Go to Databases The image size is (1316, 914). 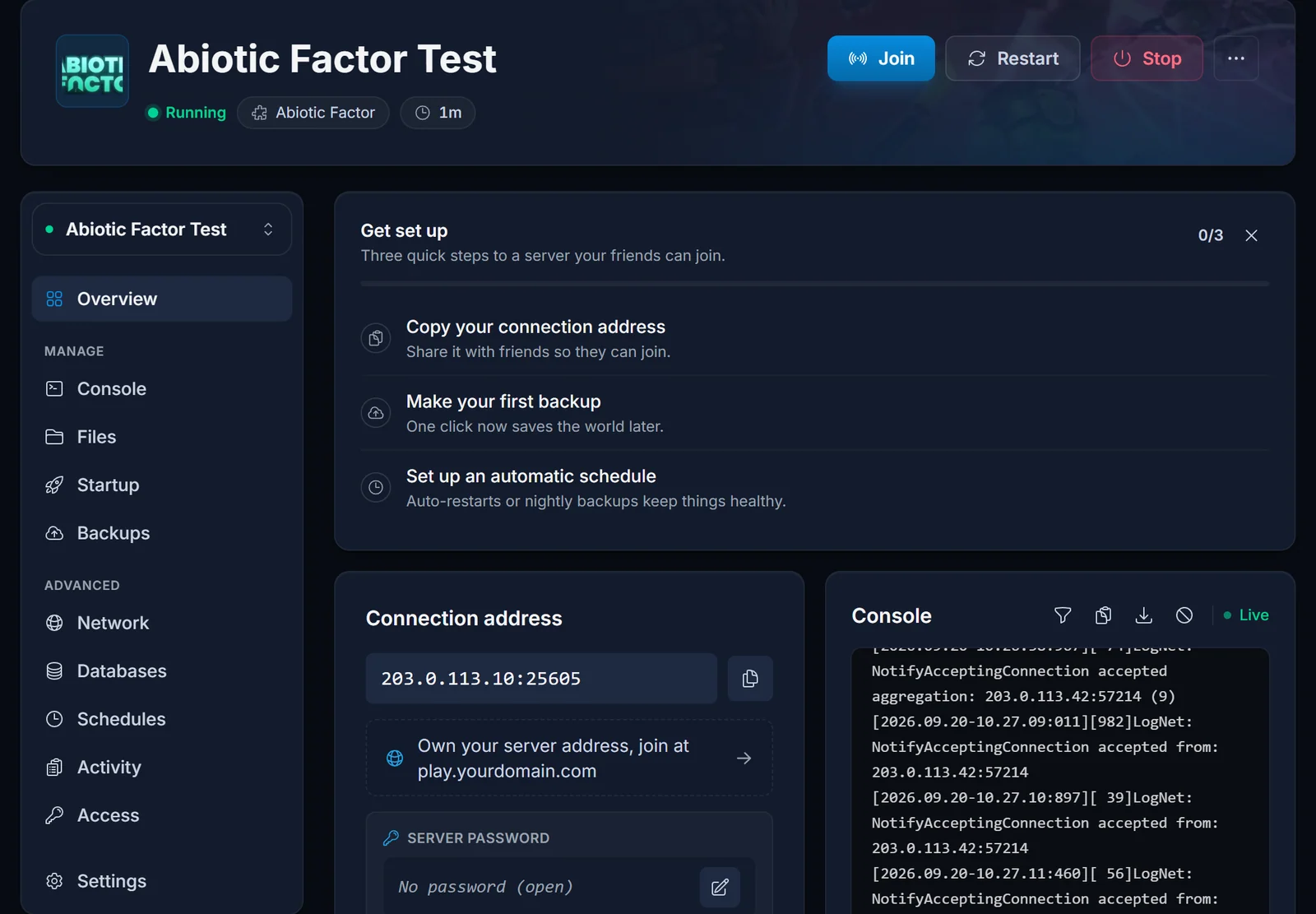(x=162, y=670)
